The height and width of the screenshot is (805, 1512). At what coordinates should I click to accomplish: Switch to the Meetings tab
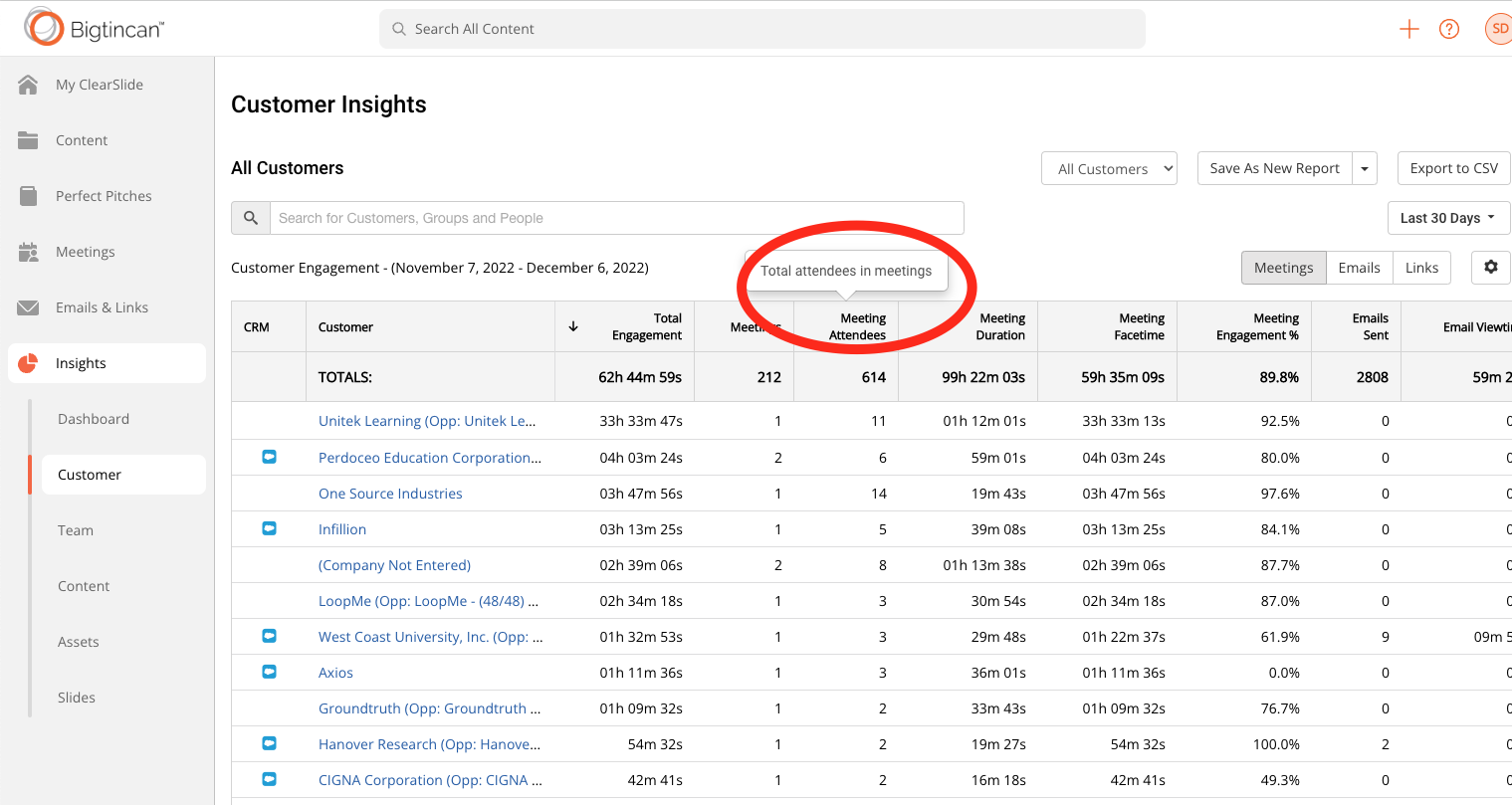click(1284, 268)
